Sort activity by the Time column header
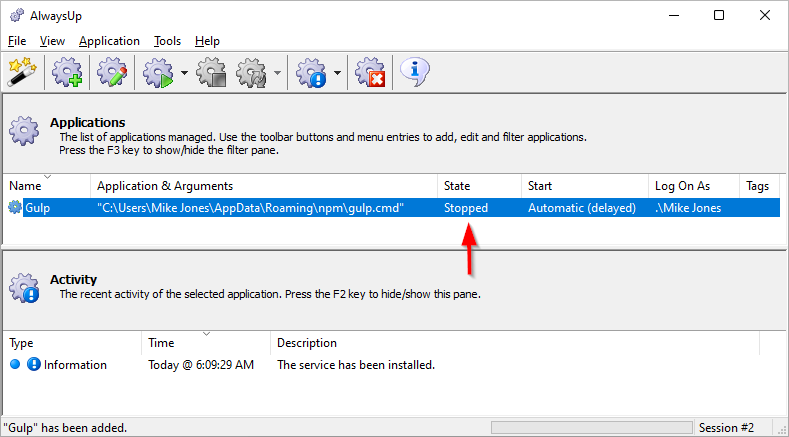The width and height of the screenshot is (789, 437). click(206, 343)
